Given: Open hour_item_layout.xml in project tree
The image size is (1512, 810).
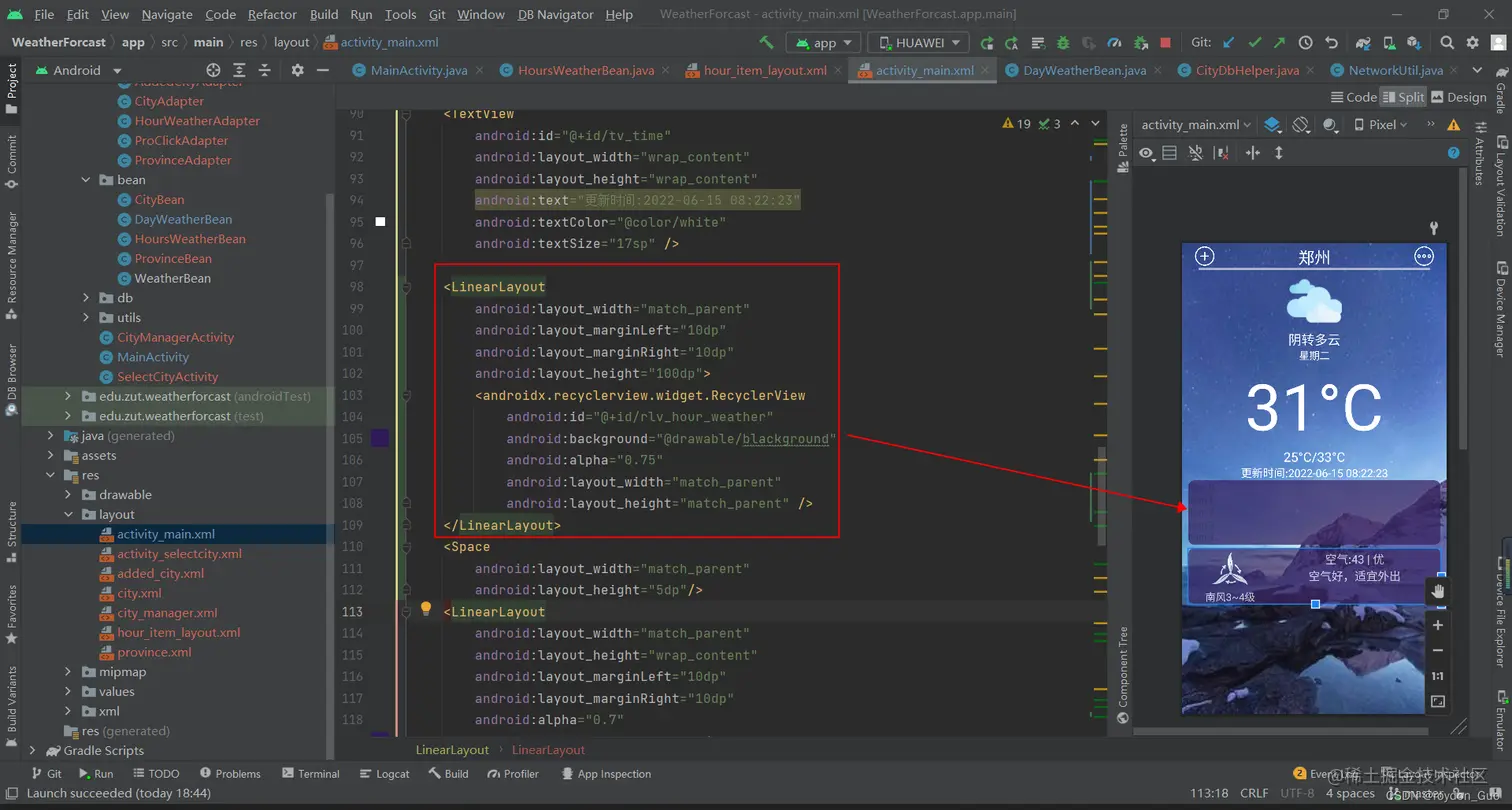Looking at the screenshot, I should click(178, 633).
